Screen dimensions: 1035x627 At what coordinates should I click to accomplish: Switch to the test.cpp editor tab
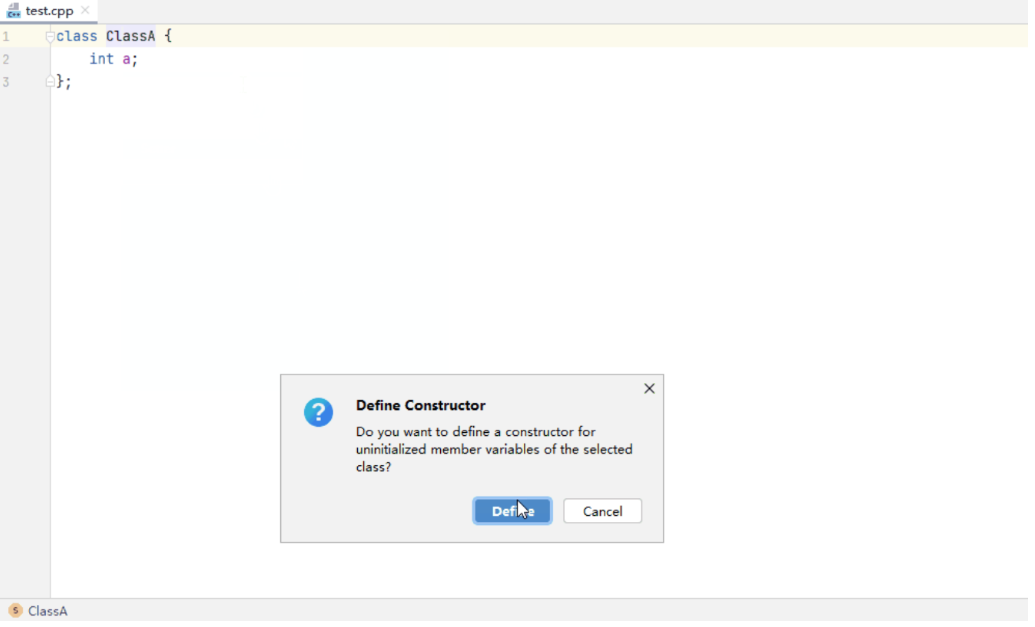[x=49, y=11]
